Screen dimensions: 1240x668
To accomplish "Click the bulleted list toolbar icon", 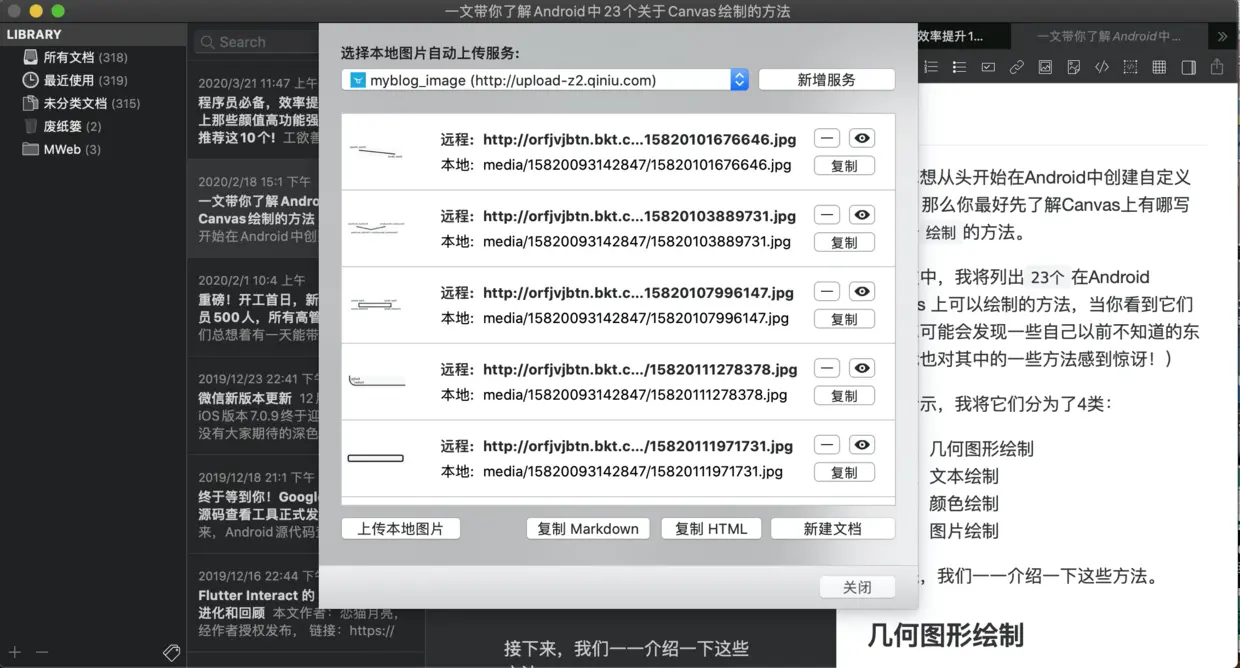I will click(x=959, y=67).
